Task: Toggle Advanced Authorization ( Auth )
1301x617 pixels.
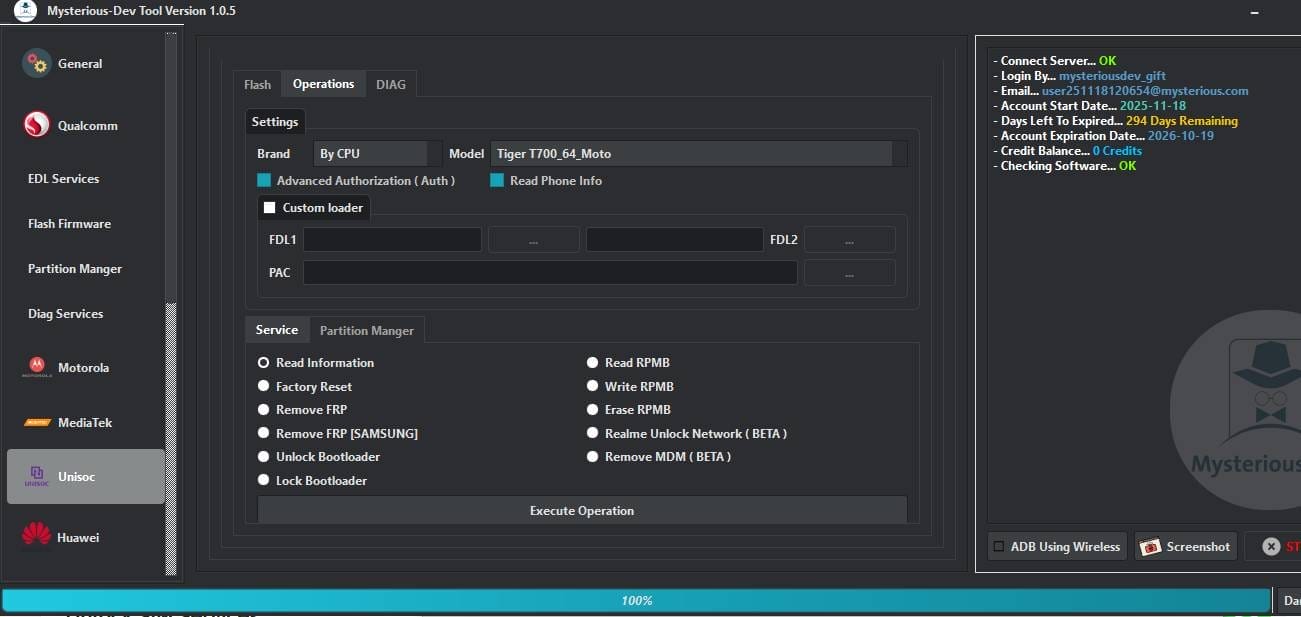Action: (265, 180)
